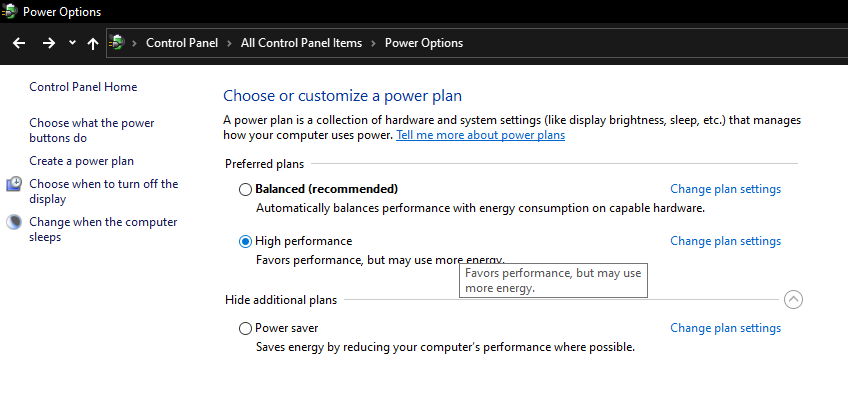Navigate to Control Panel breadcrumb
Viewport: 848px width, 402px height.
[x=180, y=43]
